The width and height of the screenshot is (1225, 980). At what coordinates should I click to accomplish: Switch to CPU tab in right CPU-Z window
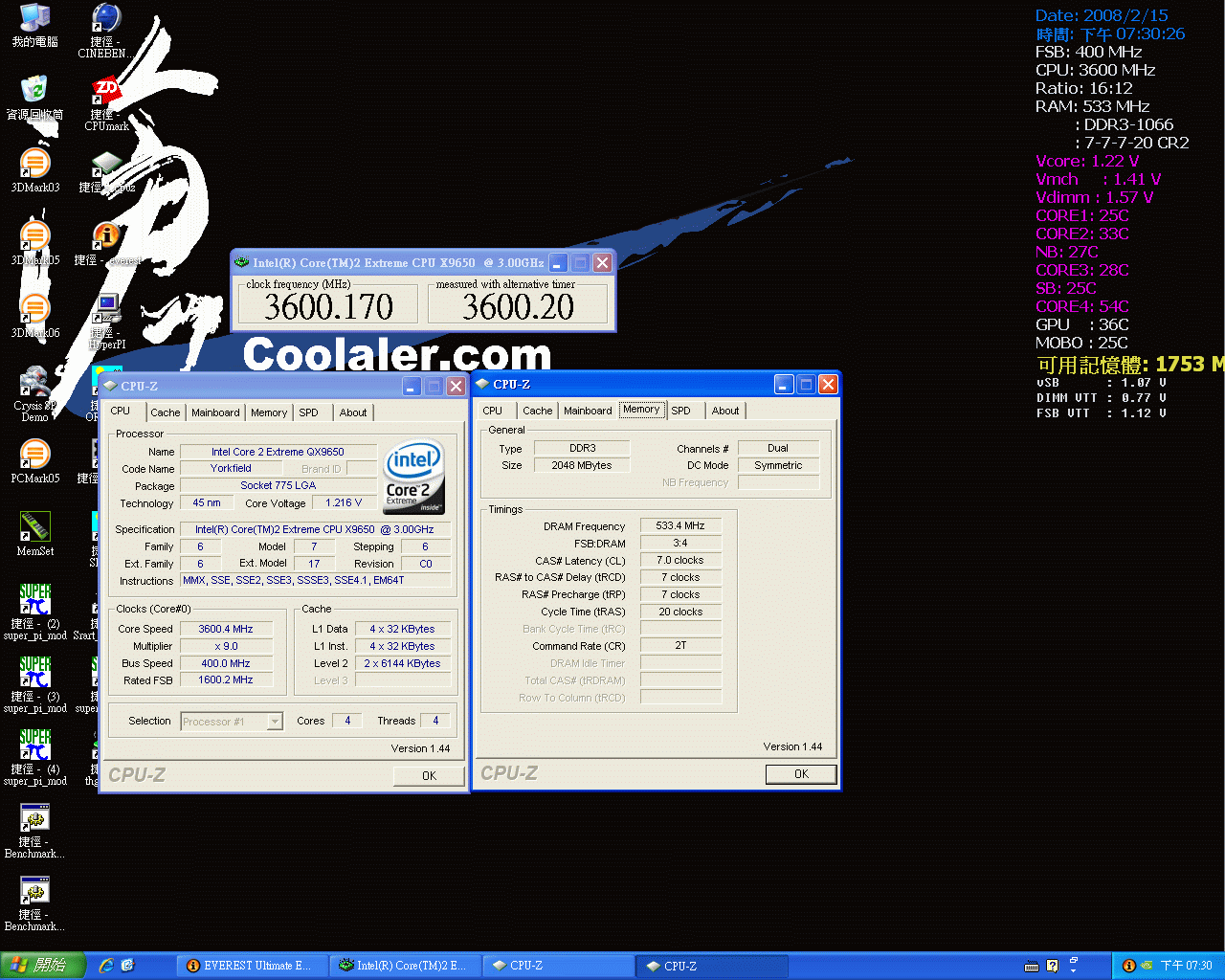pyautogui.click(x=493, y=411)
